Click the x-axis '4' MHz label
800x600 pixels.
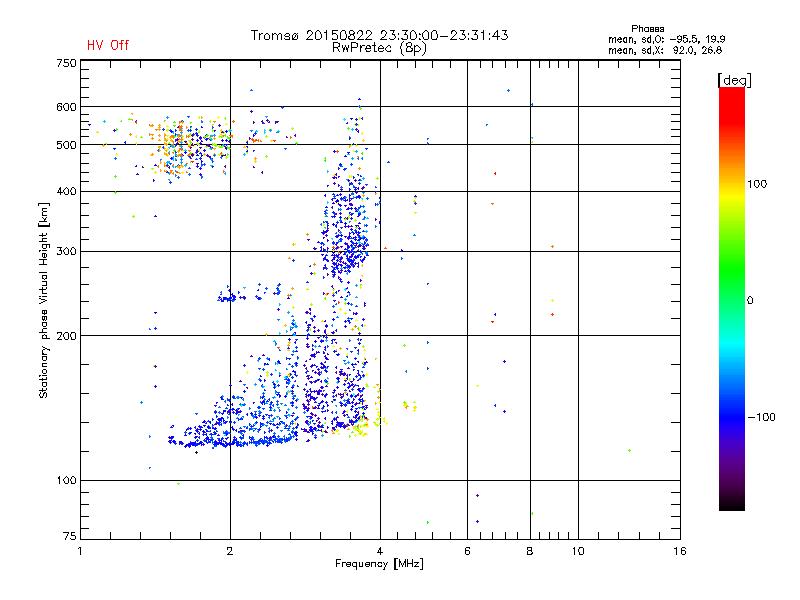pyautogui.click(x=380, y=551)
